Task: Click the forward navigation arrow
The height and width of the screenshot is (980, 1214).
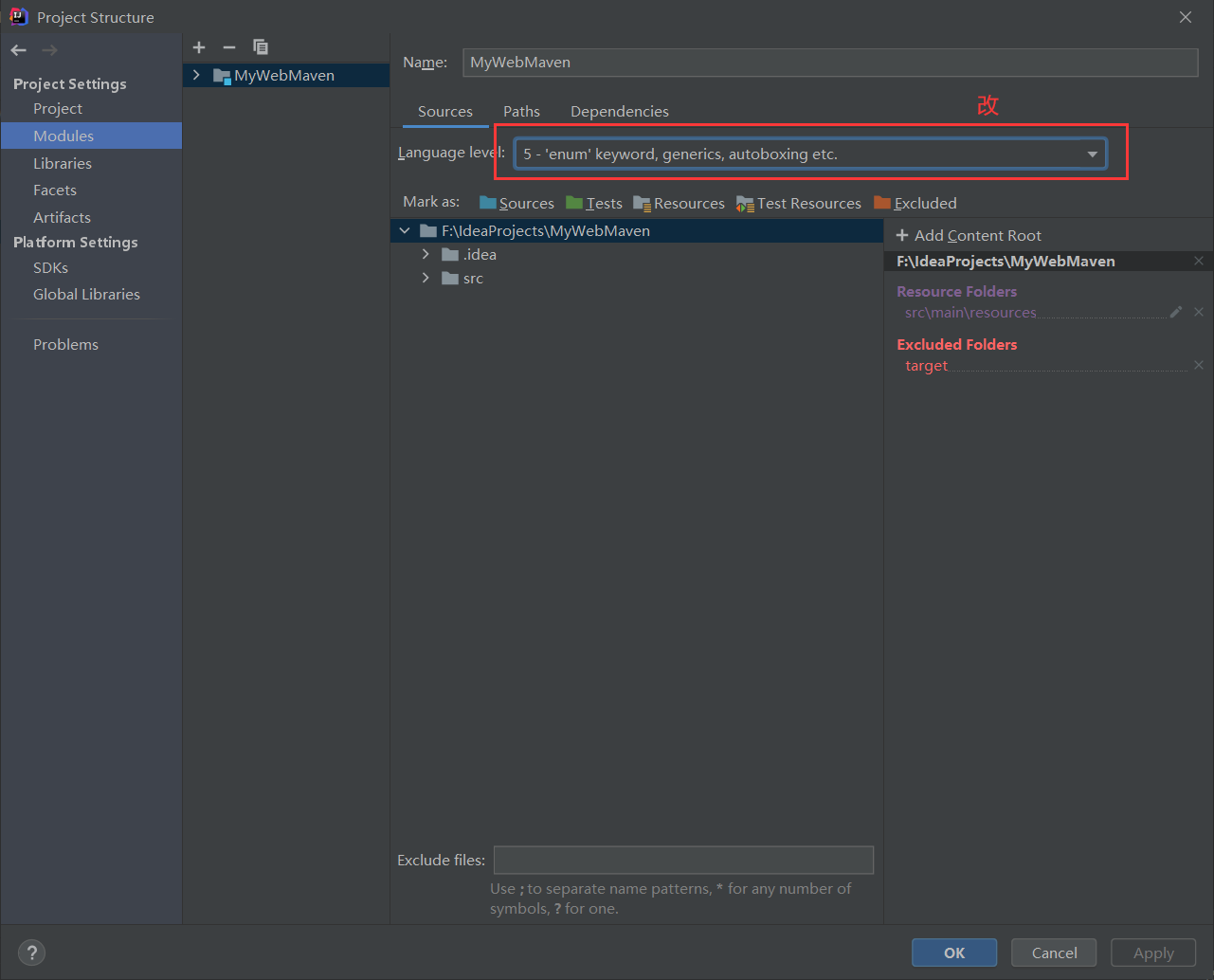Action: coord(49,50)
